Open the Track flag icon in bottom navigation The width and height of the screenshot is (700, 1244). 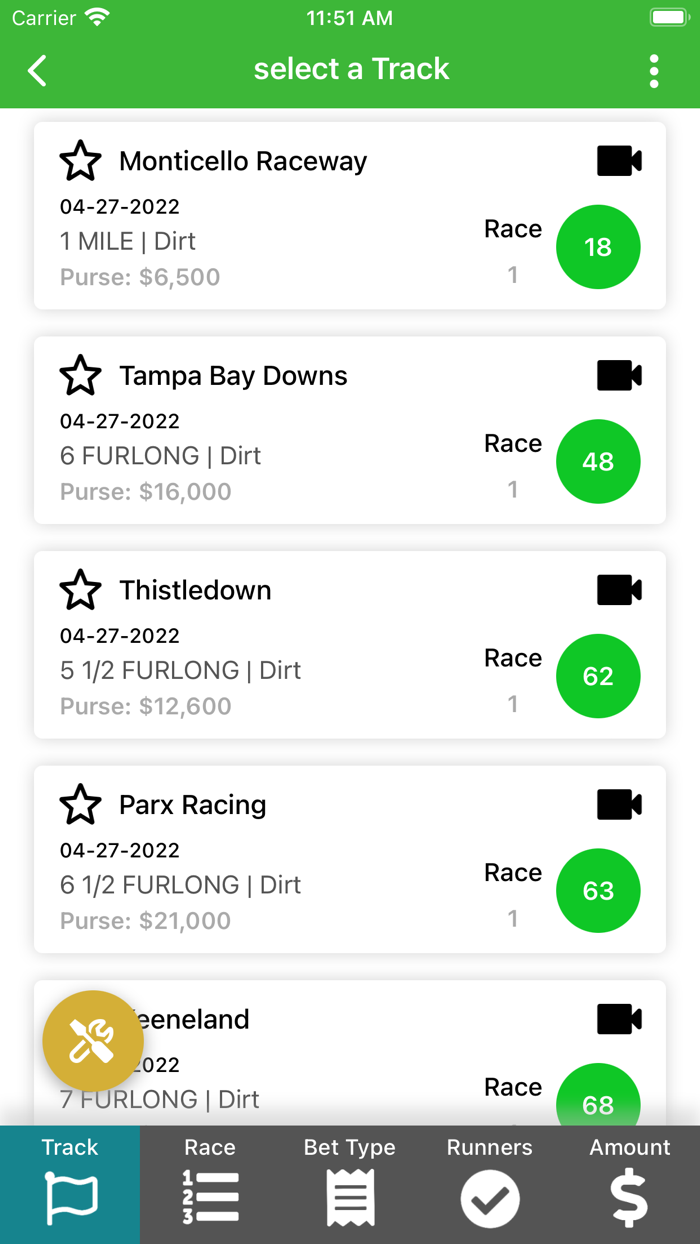click(x=70, y=1197)
